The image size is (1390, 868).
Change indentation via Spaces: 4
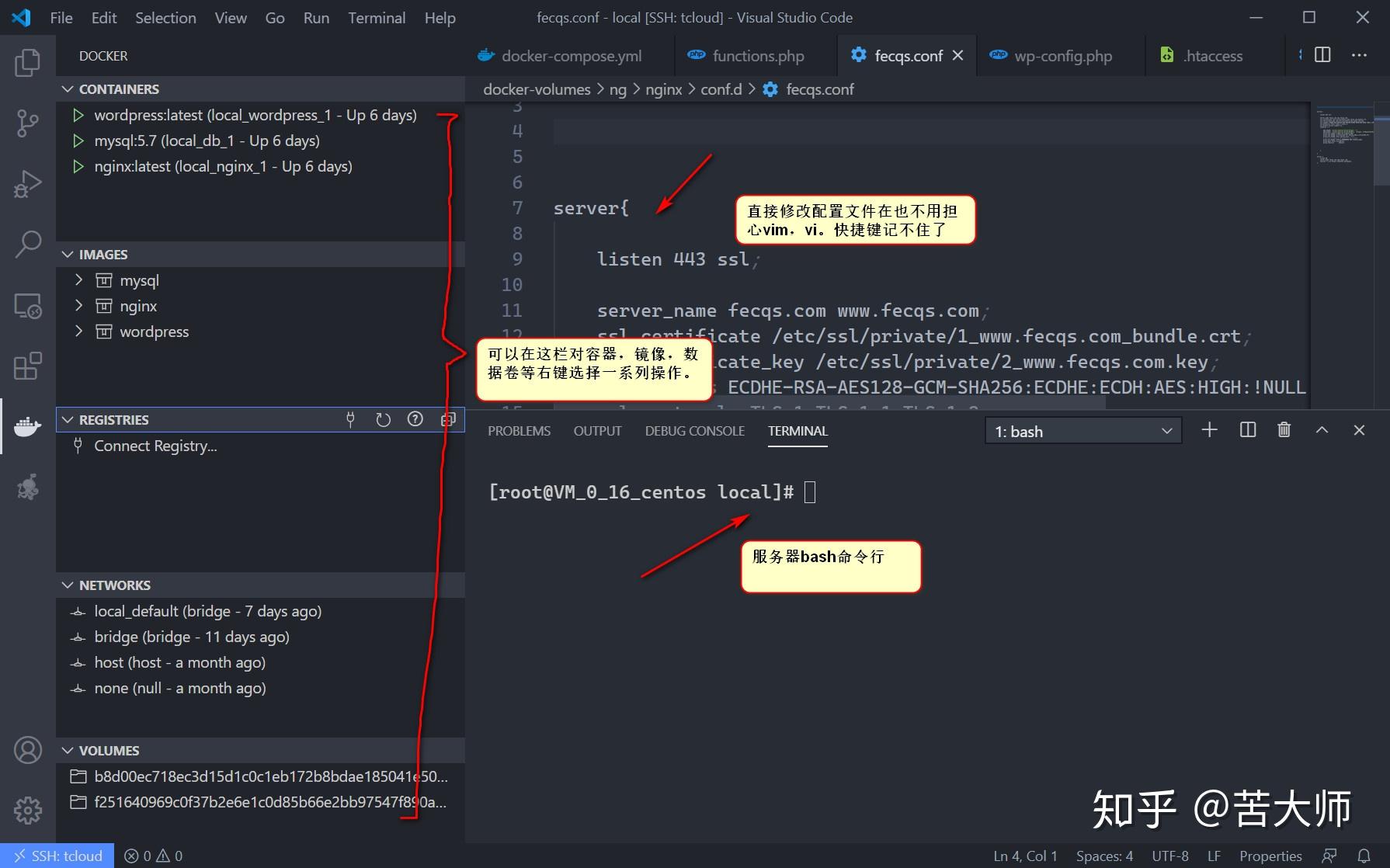click(x=1104, y=856)
